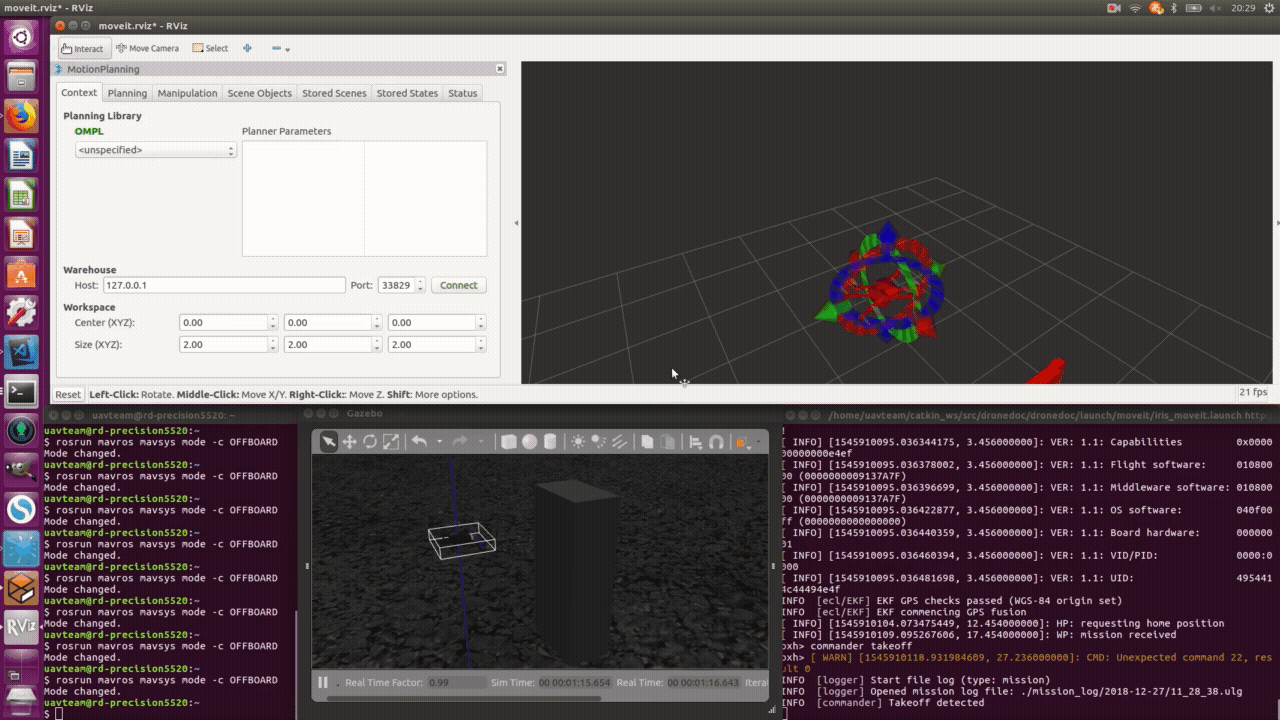Screen dimensions: 1280x720
Task: Adjust the Workspace Size Z stepper
Action: click(x=481, y=344)
